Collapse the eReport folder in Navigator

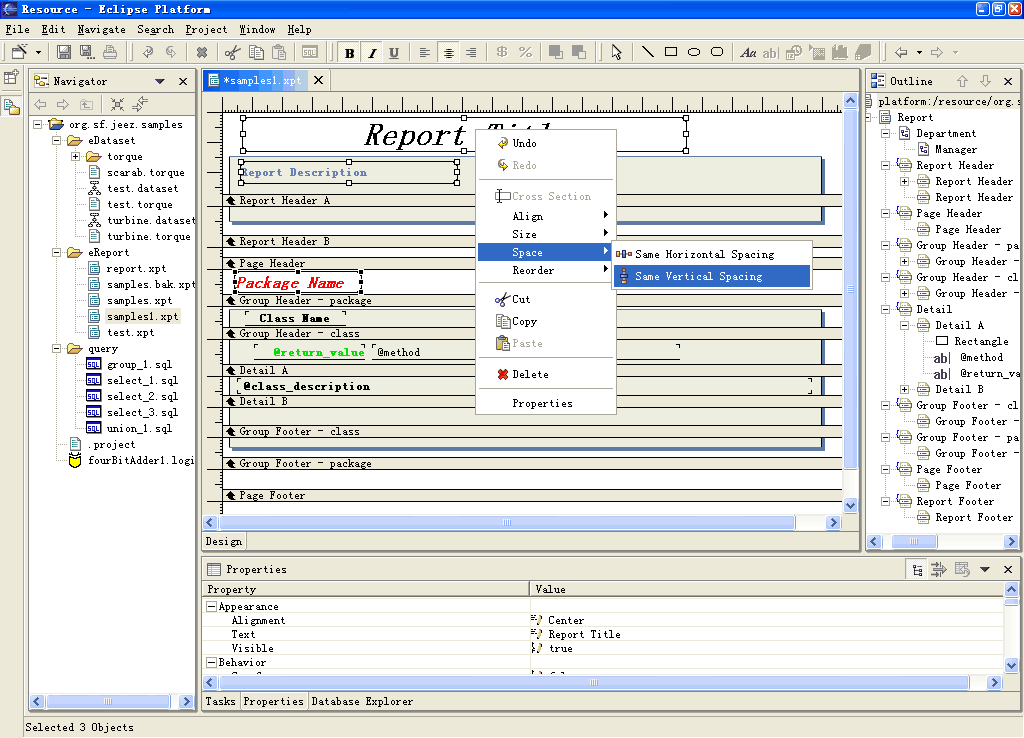(x=57, y=253)
